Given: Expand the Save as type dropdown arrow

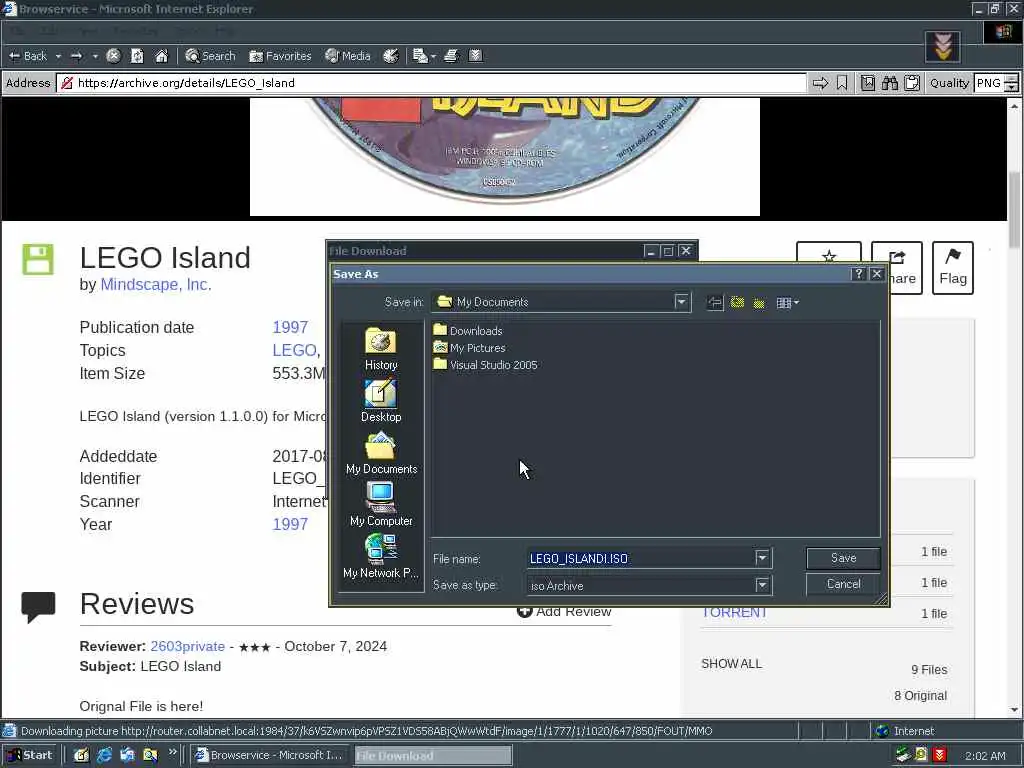Looking at the screenshot, I should [762, 585].
